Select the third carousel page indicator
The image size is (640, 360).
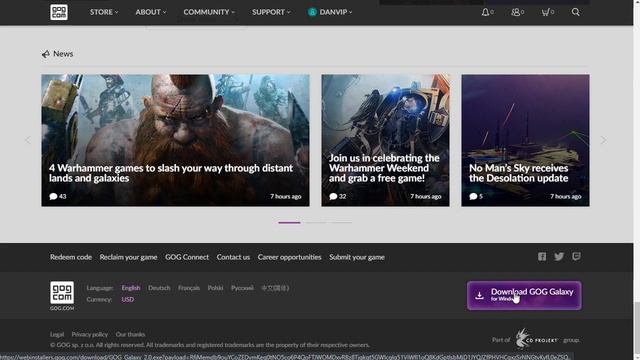[342, 222]
